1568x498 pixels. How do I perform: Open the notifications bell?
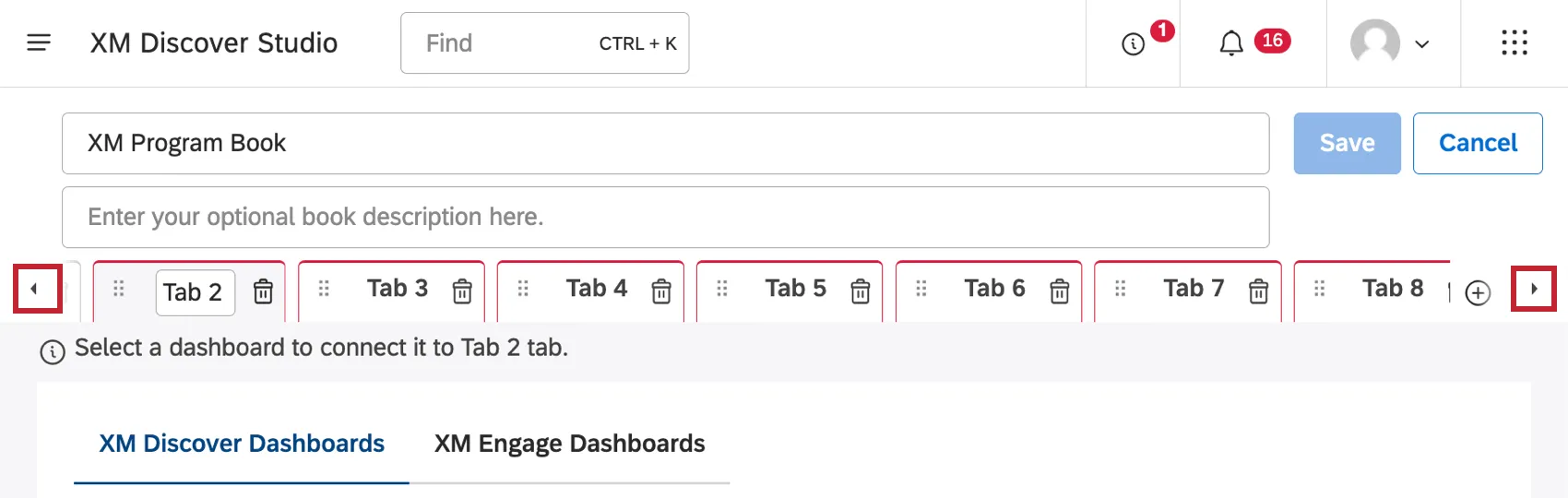pyautogui.click(x=1231, y=43)
